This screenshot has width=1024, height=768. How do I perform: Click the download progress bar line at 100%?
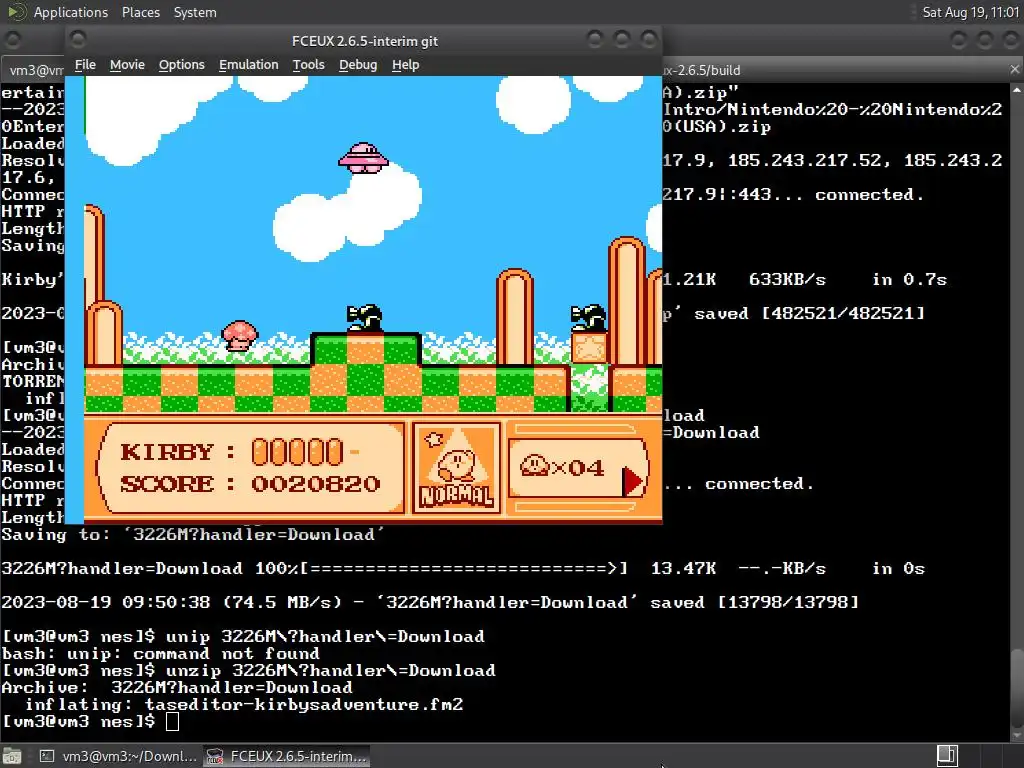463,569
